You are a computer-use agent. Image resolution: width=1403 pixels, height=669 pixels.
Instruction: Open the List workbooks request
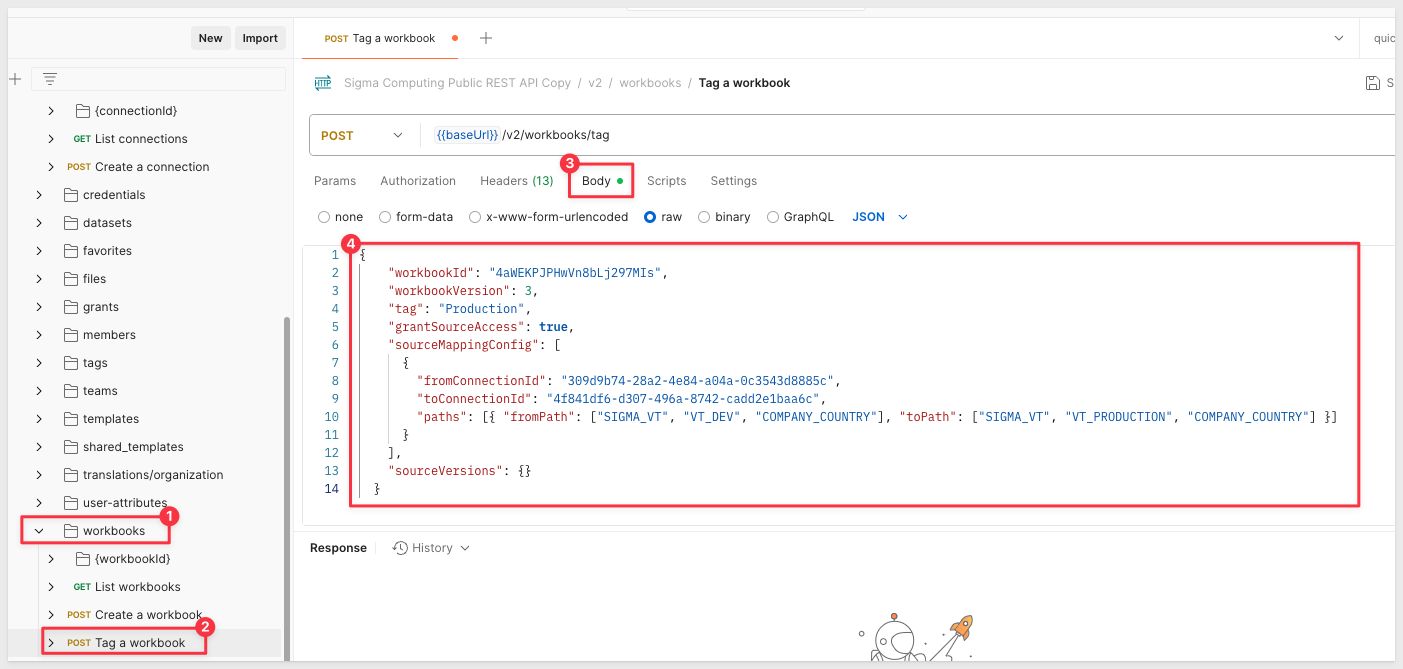(138, 587)
